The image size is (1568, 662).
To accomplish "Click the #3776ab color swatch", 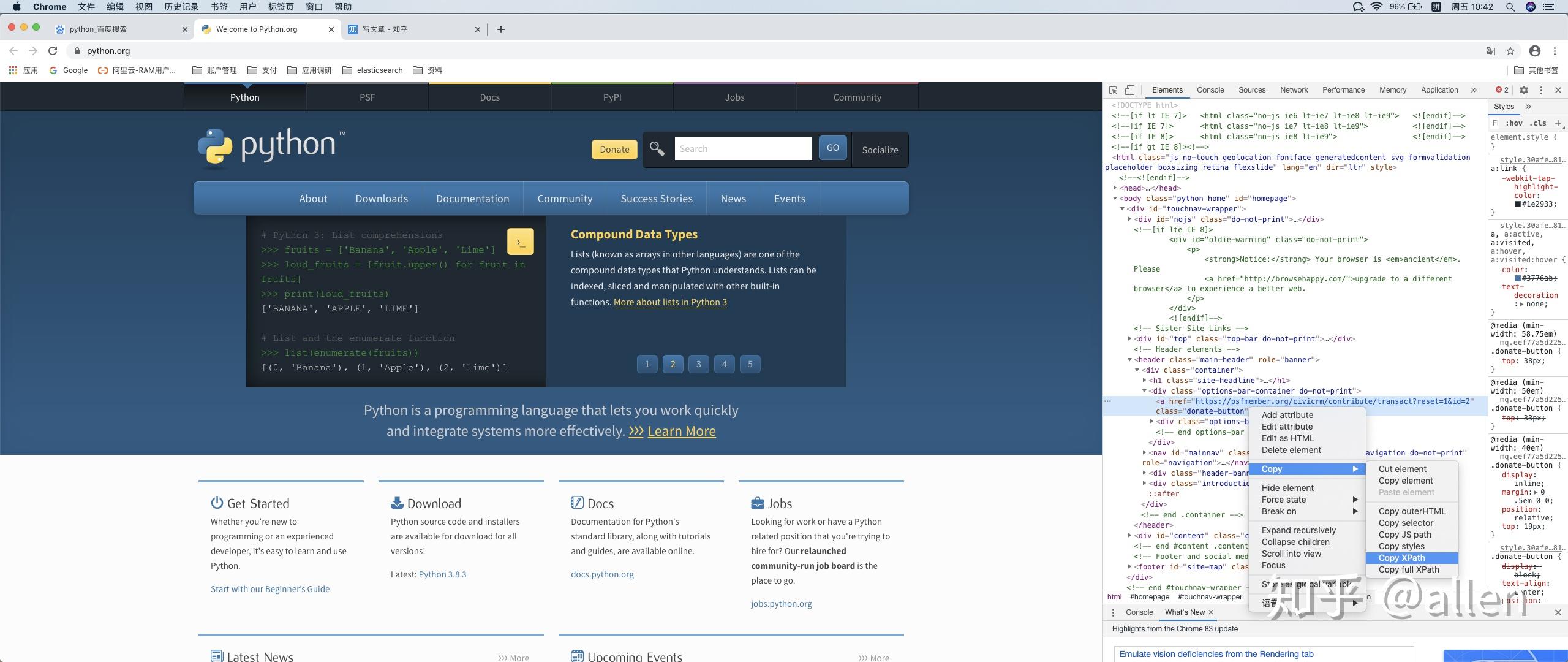I will point(1518,279).
